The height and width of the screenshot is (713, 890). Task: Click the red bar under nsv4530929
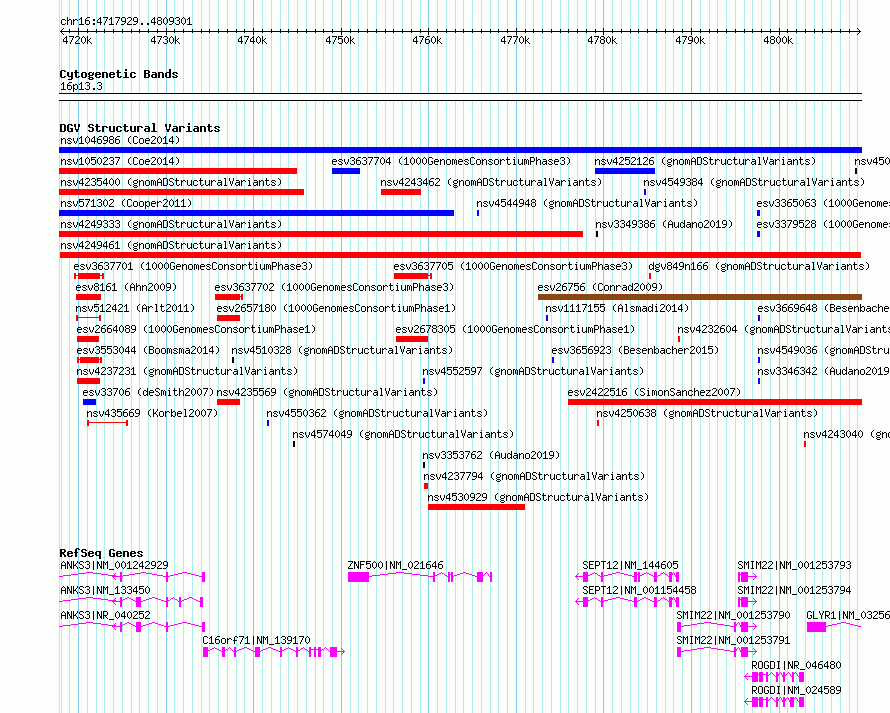coord(476,507)
